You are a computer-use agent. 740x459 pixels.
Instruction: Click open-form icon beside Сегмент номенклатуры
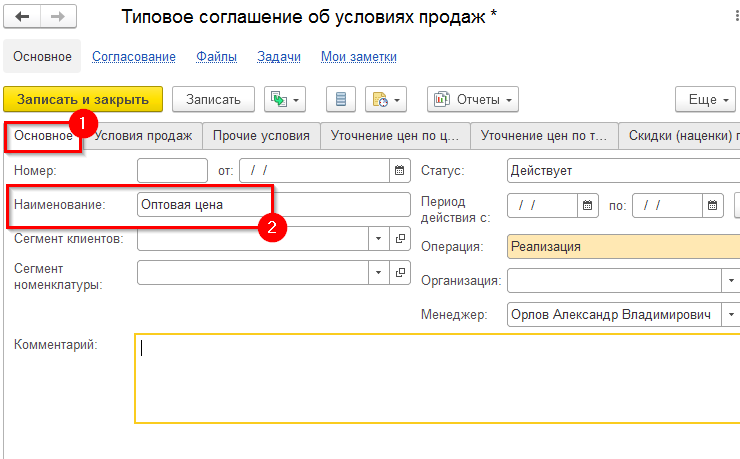tap(400, 272)
